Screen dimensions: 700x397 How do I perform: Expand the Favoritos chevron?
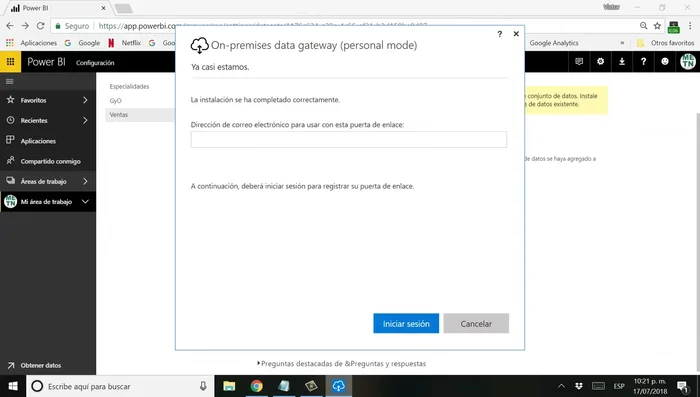pos(85,100)
